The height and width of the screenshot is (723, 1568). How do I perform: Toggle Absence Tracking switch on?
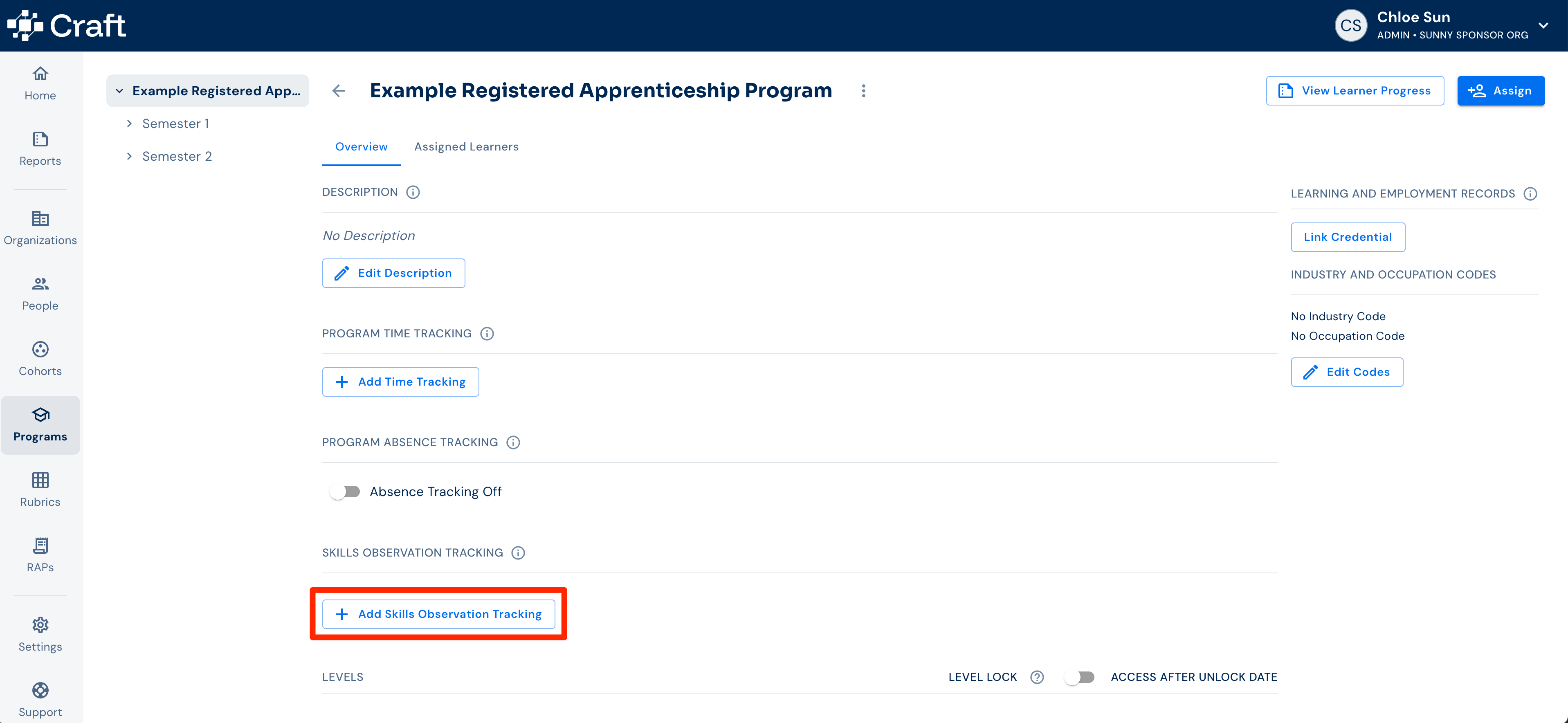tap(345, 492)
